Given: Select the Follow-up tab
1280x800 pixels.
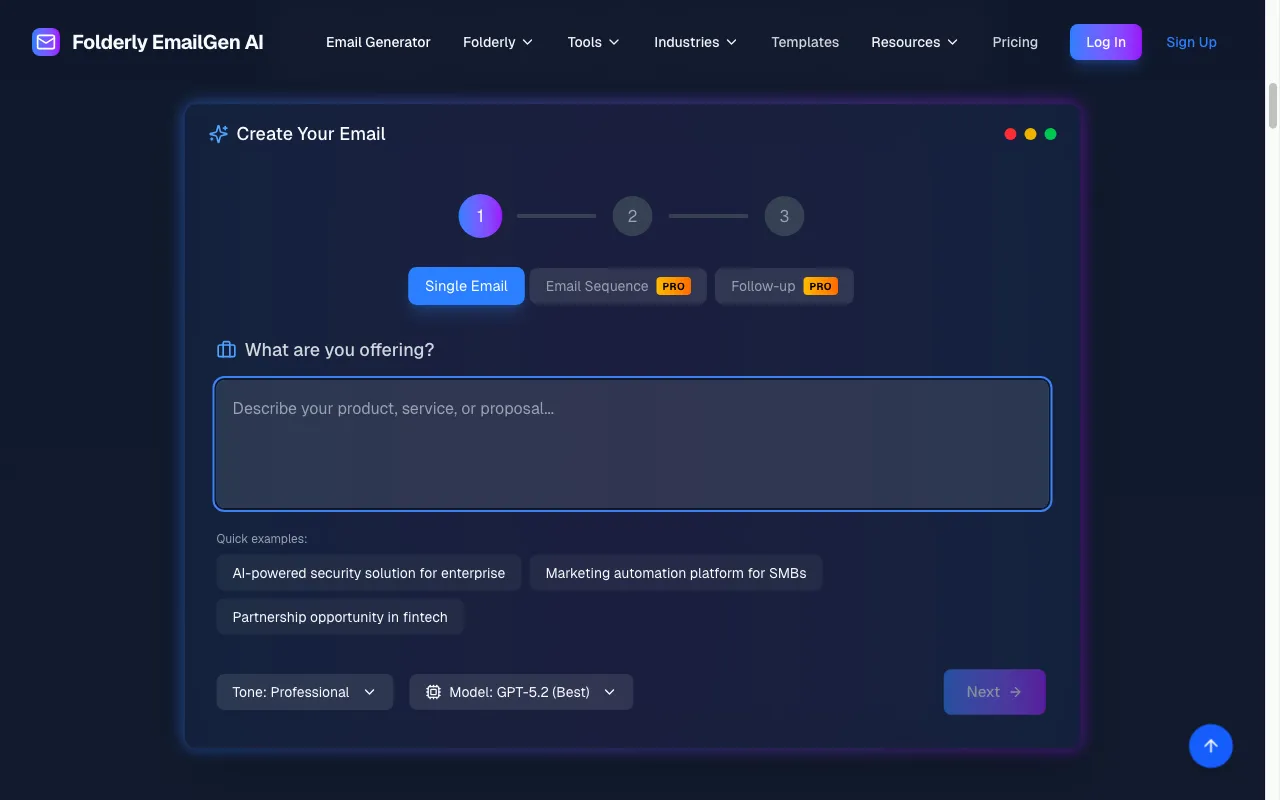Looking at the screenshot, I should (x=784, y=286).
